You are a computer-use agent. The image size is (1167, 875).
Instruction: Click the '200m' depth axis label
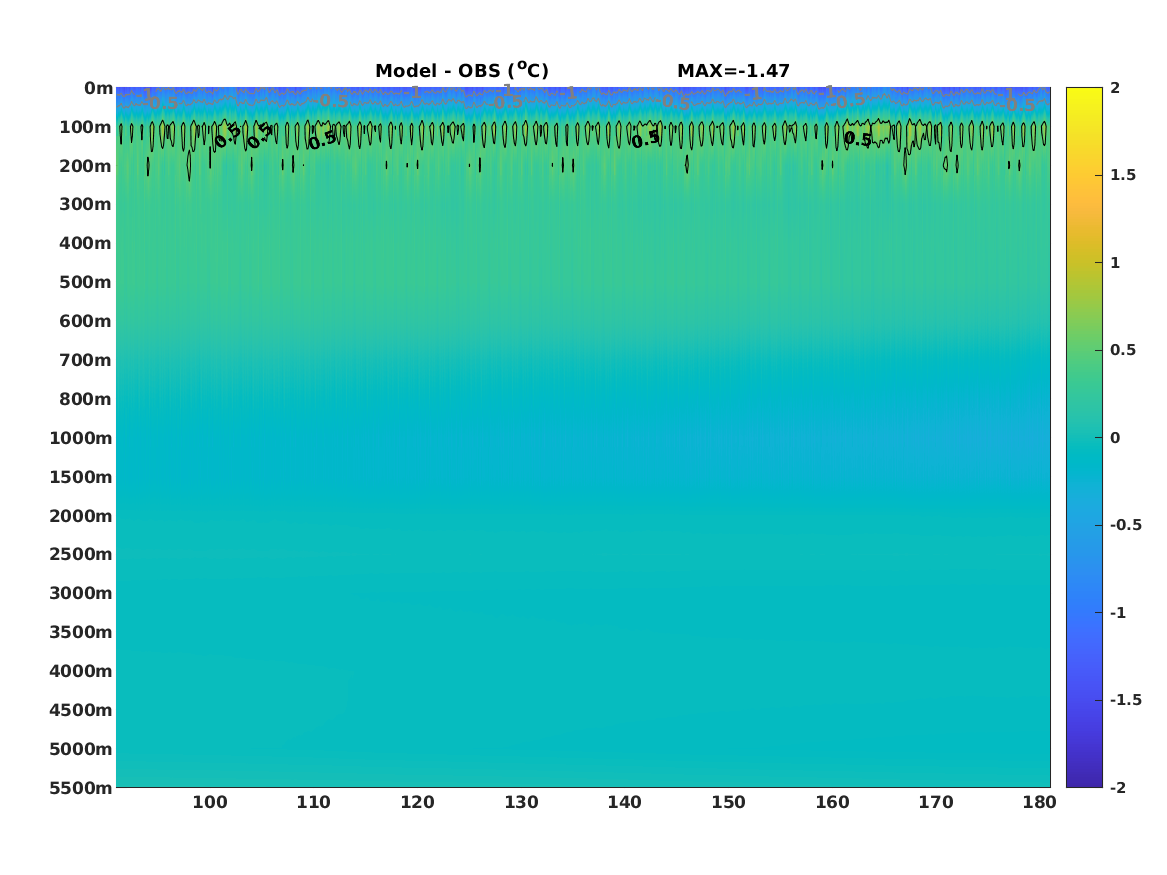86,166
